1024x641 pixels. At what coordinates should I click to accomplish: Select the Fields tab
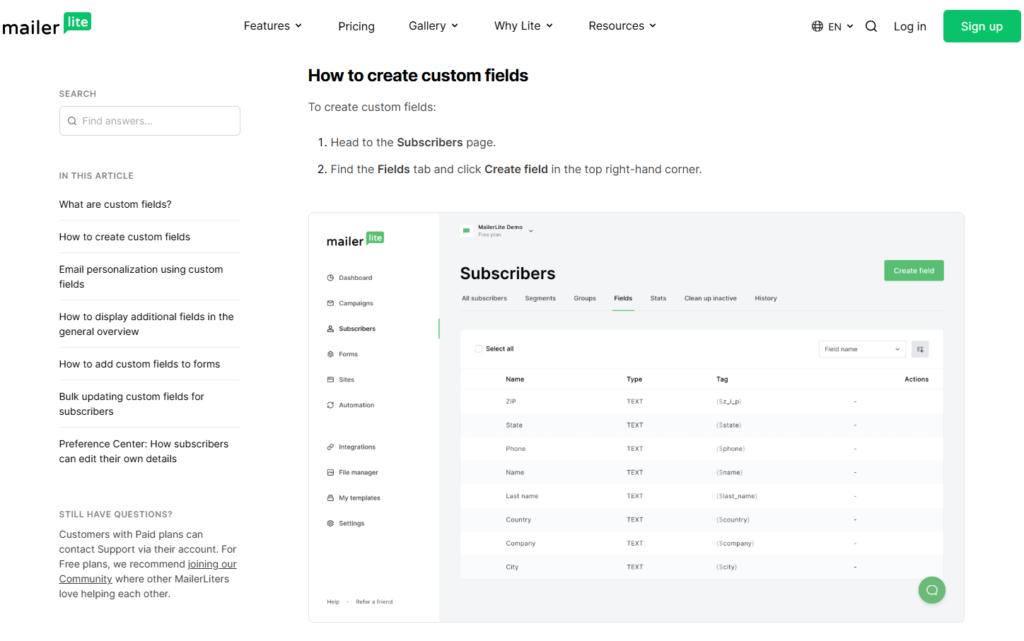[623, 298]
